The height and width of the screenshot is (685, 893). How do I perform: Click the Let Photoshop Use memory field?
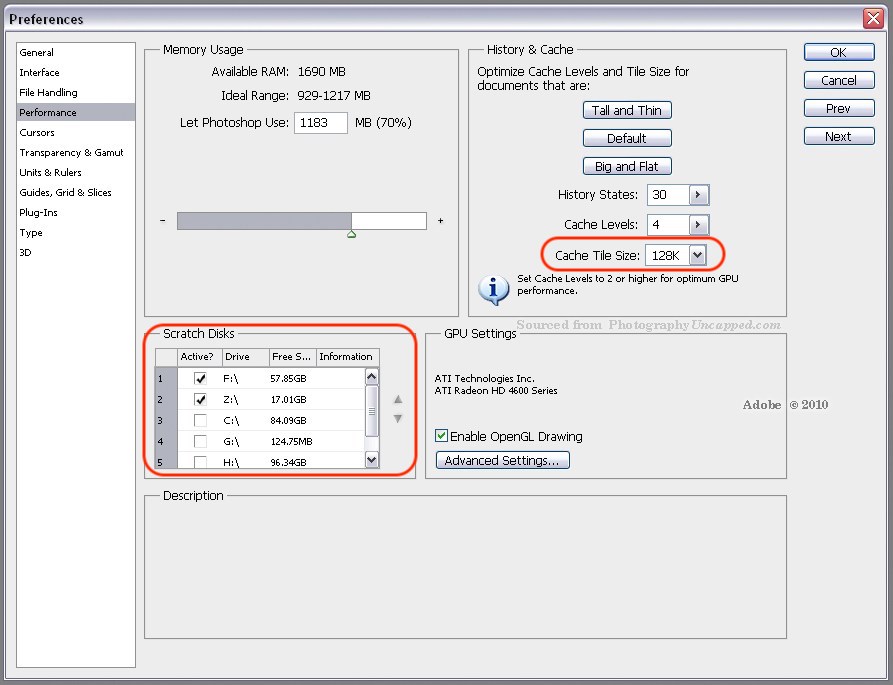coord(321,122)
